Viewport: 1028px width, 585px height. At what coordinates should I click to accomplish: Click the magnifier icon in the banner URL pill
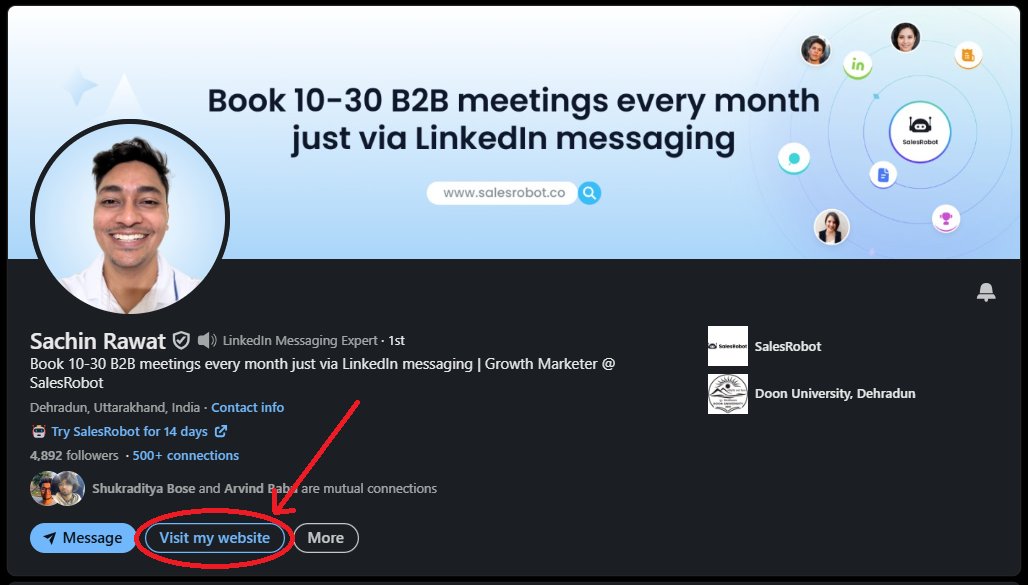(589, 192)
